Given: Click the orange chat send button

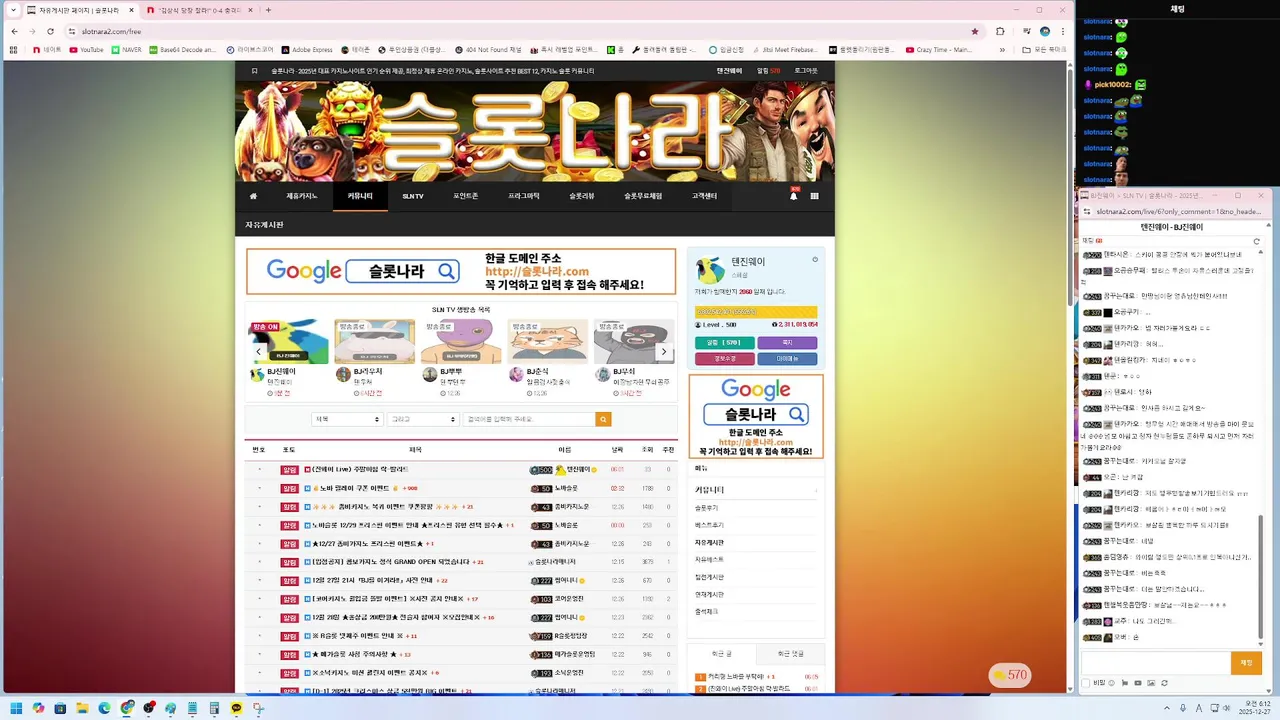Looking at the screenshot, I should click(x=1246, y=663).
